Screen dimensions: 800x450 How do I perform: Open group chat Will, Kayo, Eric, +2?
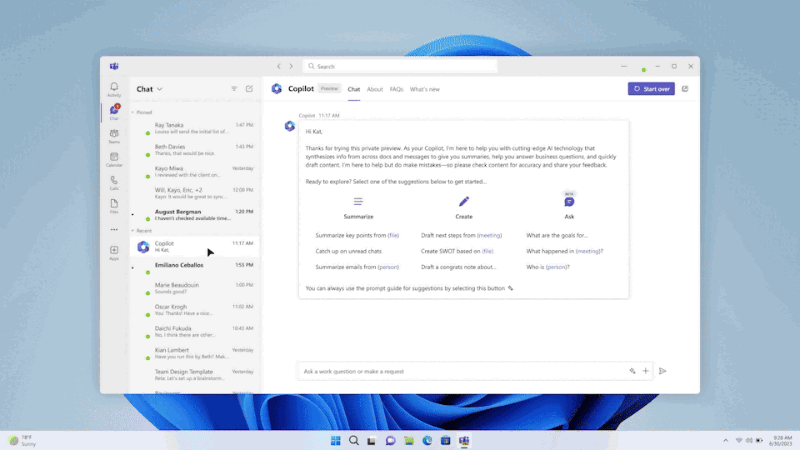[195, 193]
